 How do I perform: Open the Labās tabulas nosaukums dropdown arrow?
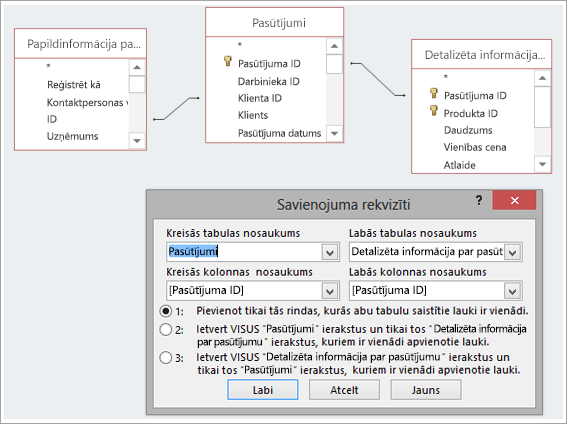click(513, 252)
